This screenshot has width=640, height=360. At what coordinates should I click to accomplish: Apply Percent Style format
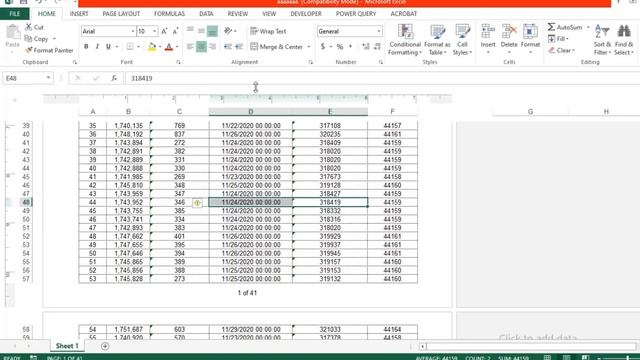340,47
